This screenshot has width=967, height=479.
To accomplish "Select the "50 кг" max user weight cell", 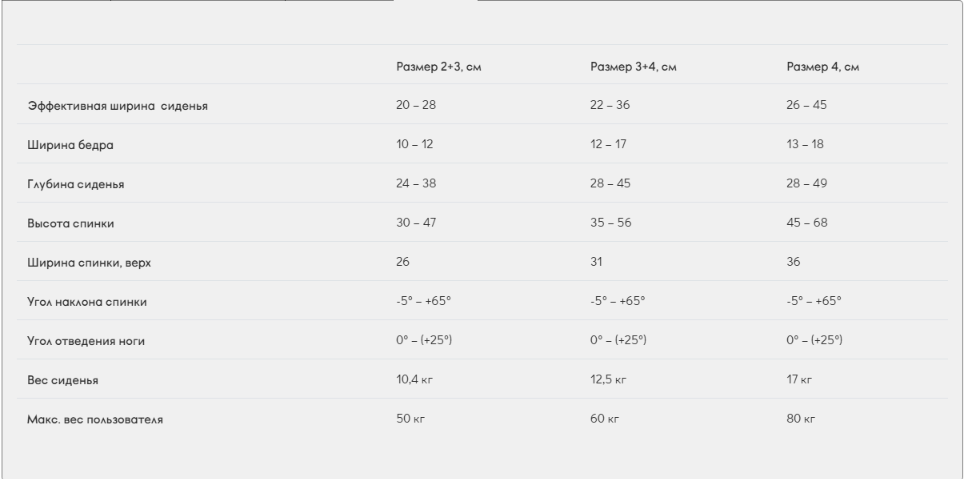I will 410,419.
